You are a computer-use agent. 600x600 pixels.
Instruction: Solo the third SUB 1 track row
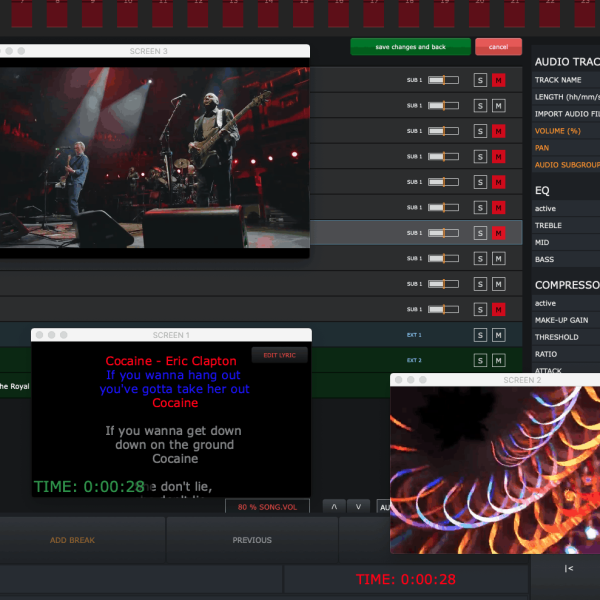click(x=480, y=131)
